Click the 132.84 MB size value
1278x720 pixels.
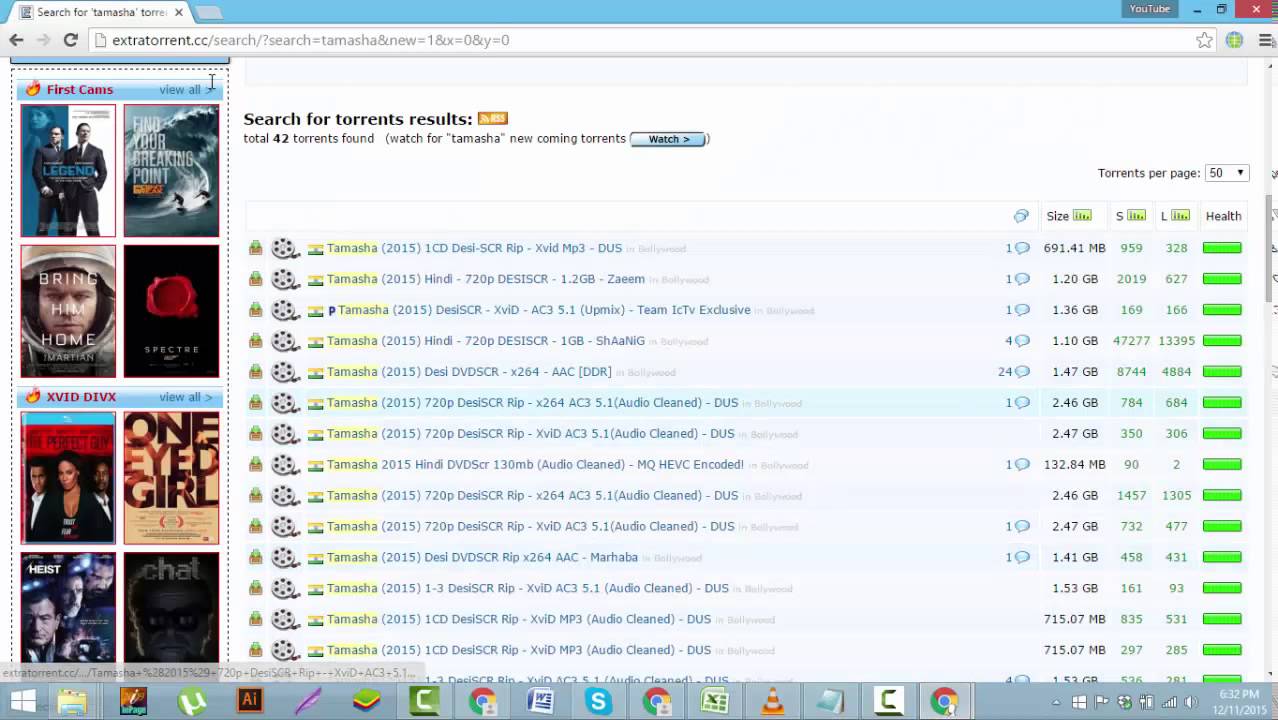tap(1074, 465)
